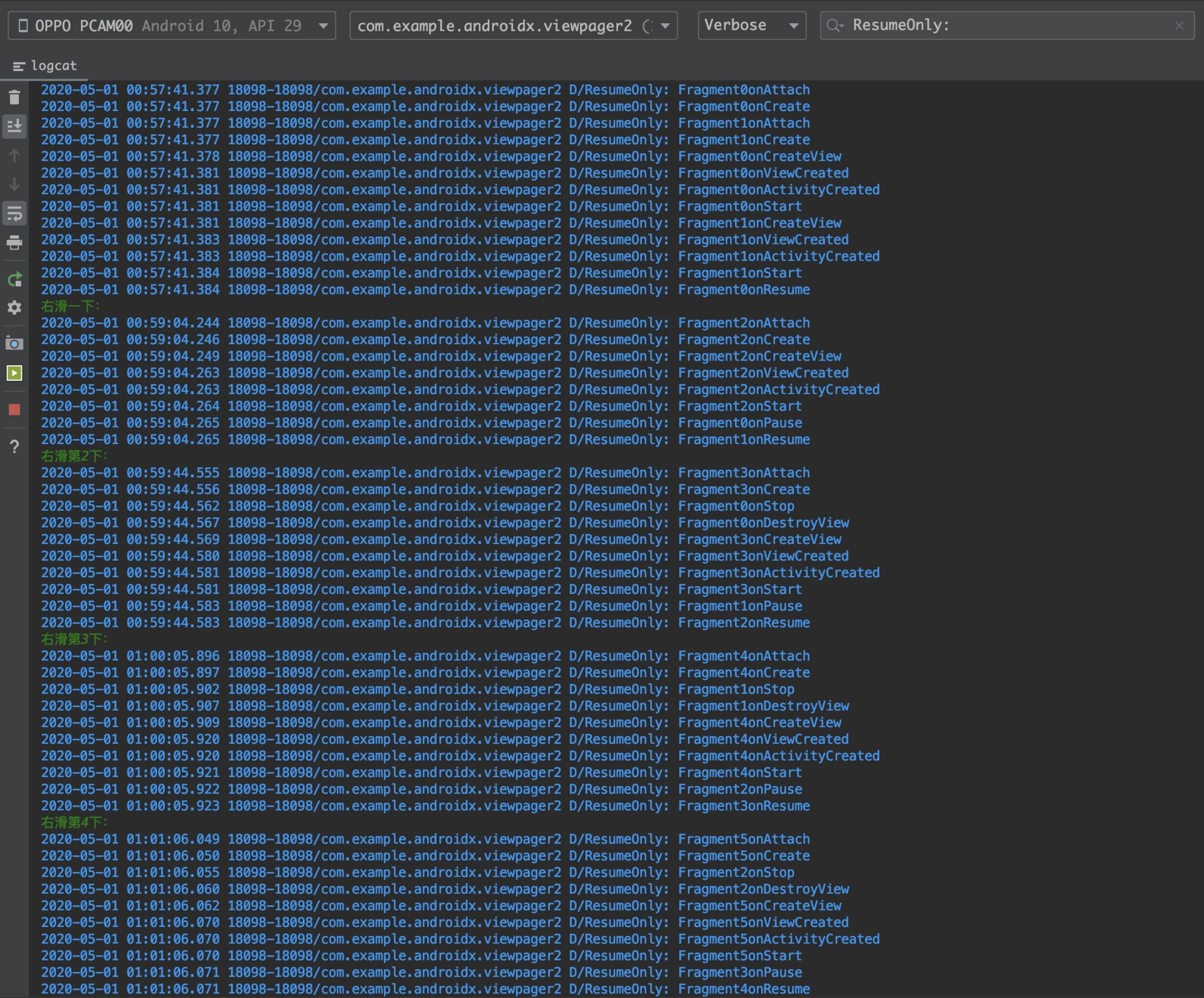The image size is (1204, 998).
Task: Click the down stack trace arrow
Action: coord(14,184)
